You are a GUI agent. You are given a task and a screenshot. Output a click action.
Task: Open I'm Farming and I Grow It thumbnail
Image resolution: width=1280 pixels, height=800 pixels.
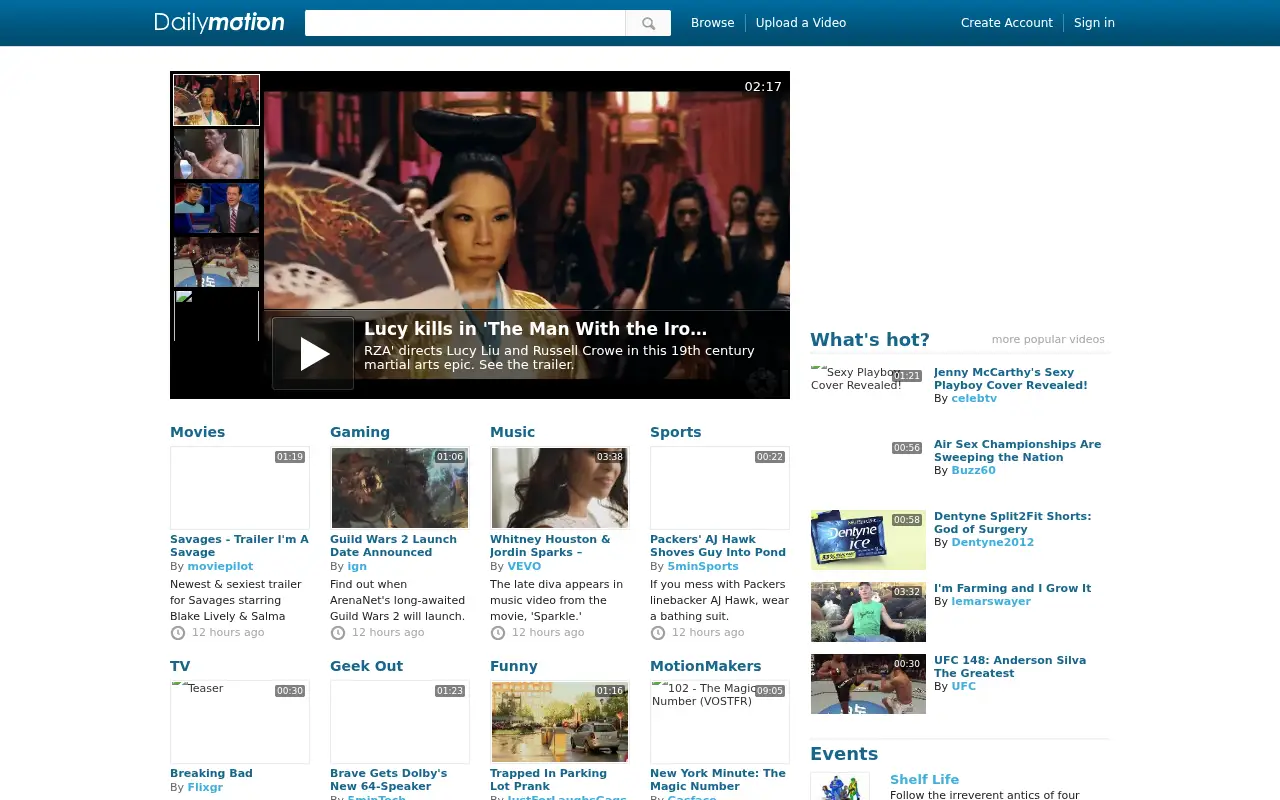868,612
